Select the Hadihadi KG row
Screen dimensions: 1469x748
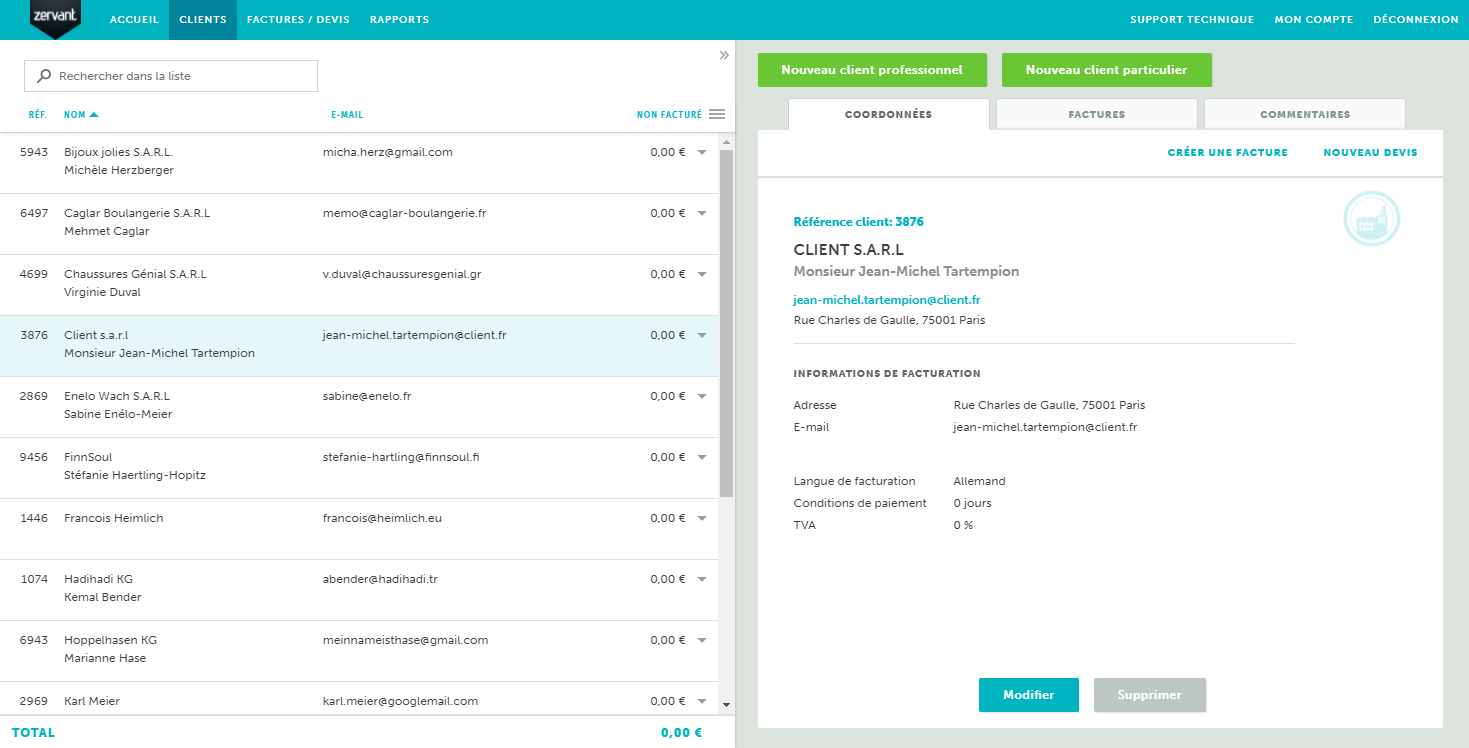pos(359,590)
